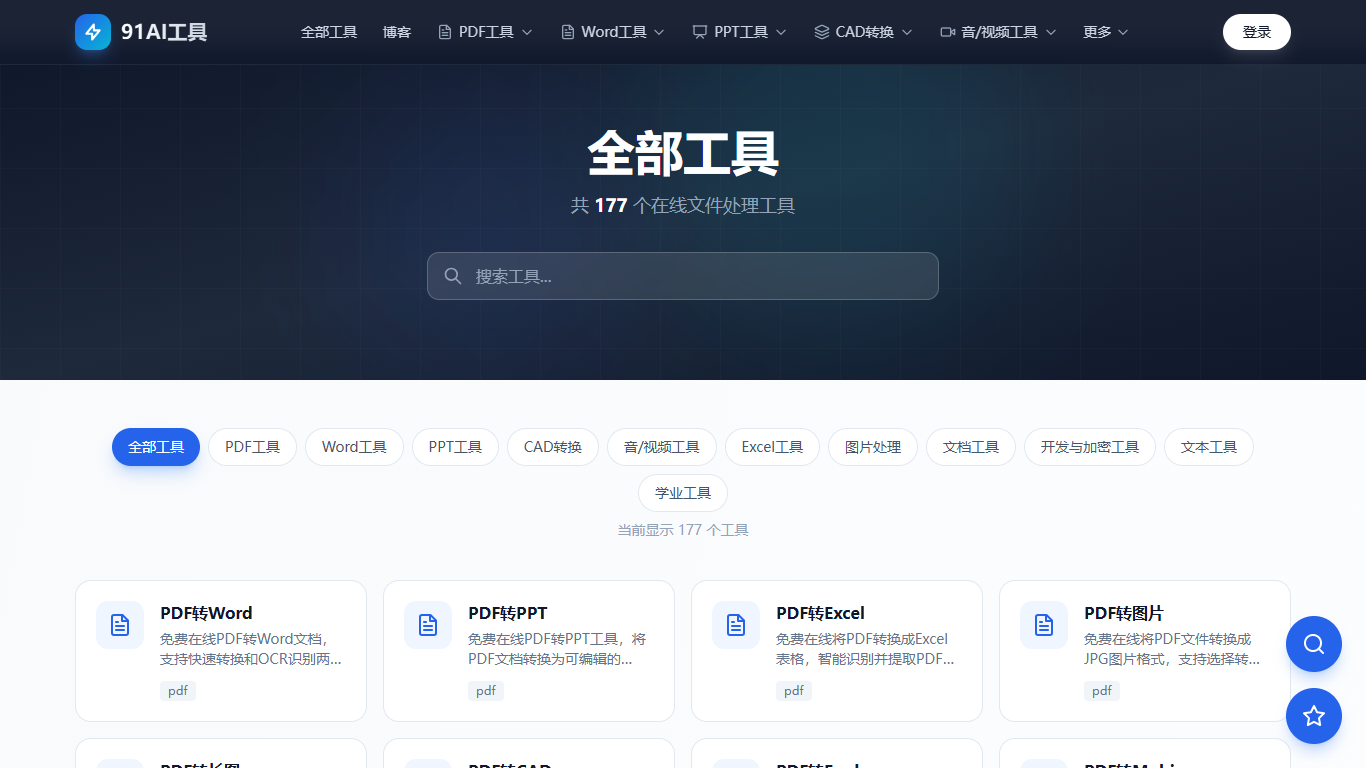
Task: Open 博客 in the top navigation
Action: (x=397, y=32)
